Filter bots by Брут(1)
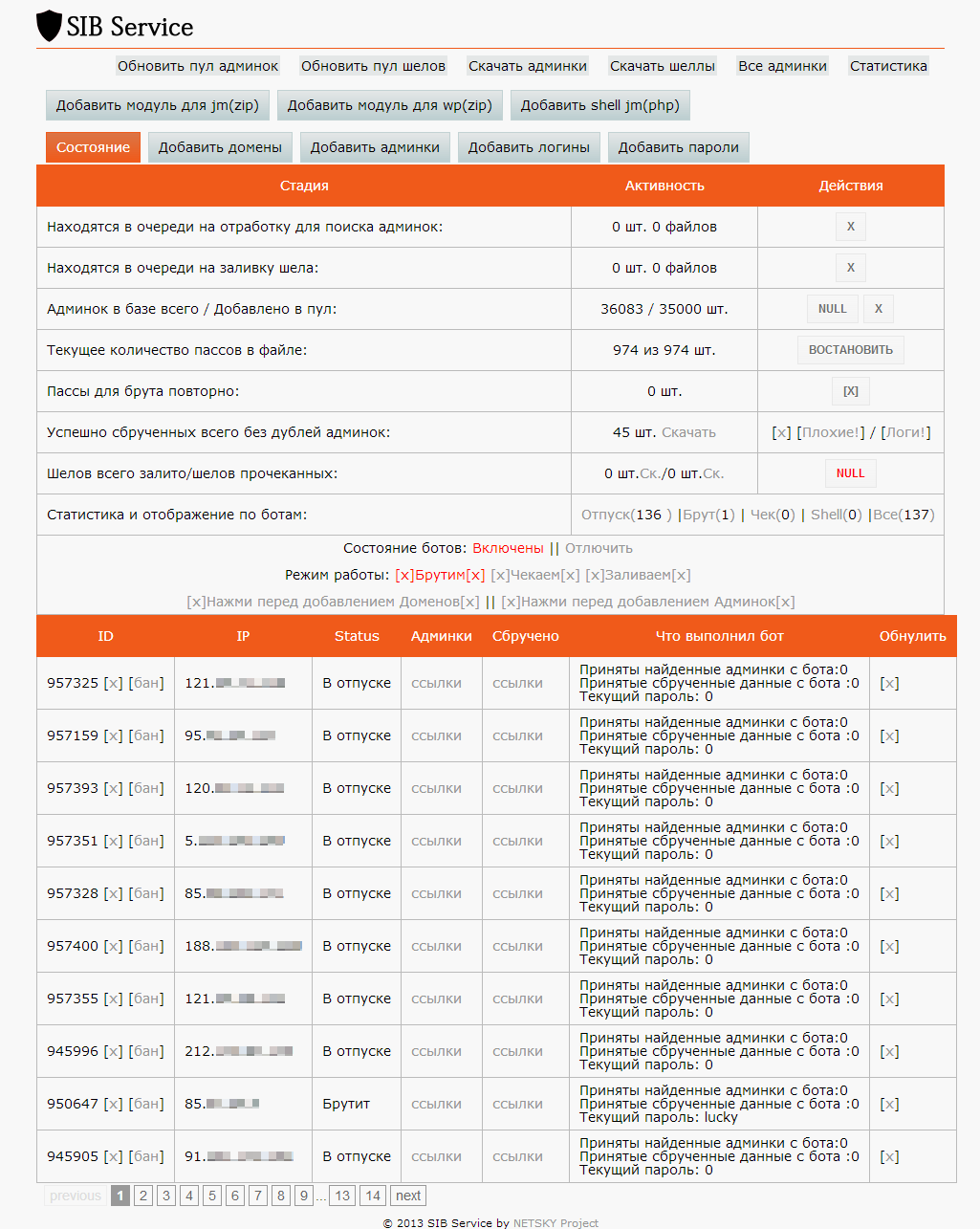Image resolution: width=980 pixels, height=1229 pixels. 708,515
